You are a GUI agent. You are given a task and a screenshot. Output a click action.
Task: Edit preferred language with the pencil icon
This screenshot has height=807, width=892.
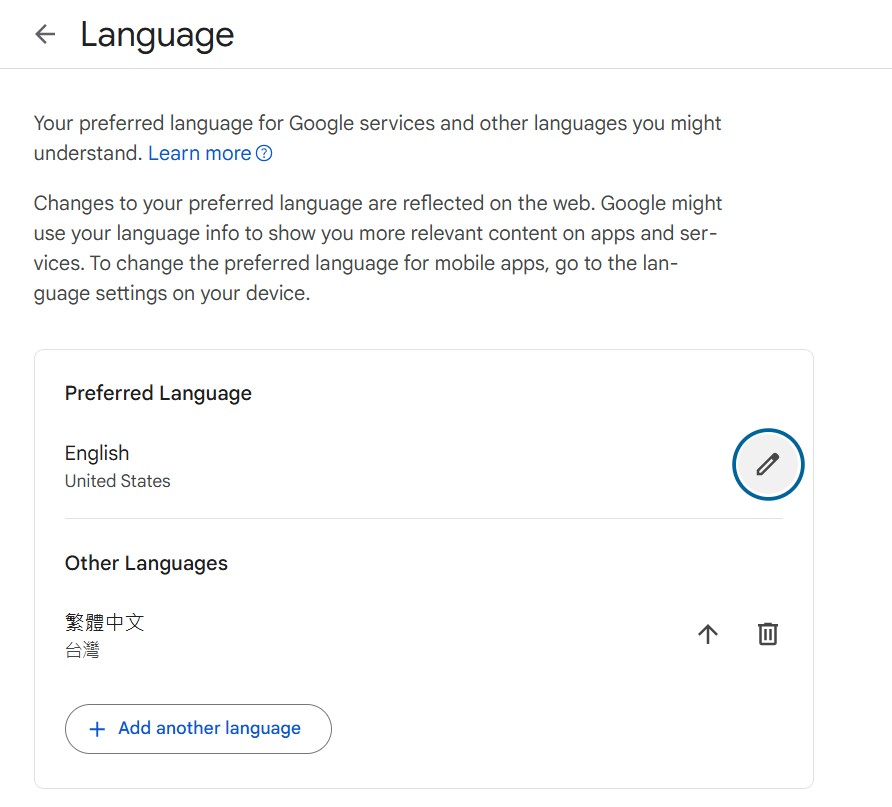tap(767, 464)
